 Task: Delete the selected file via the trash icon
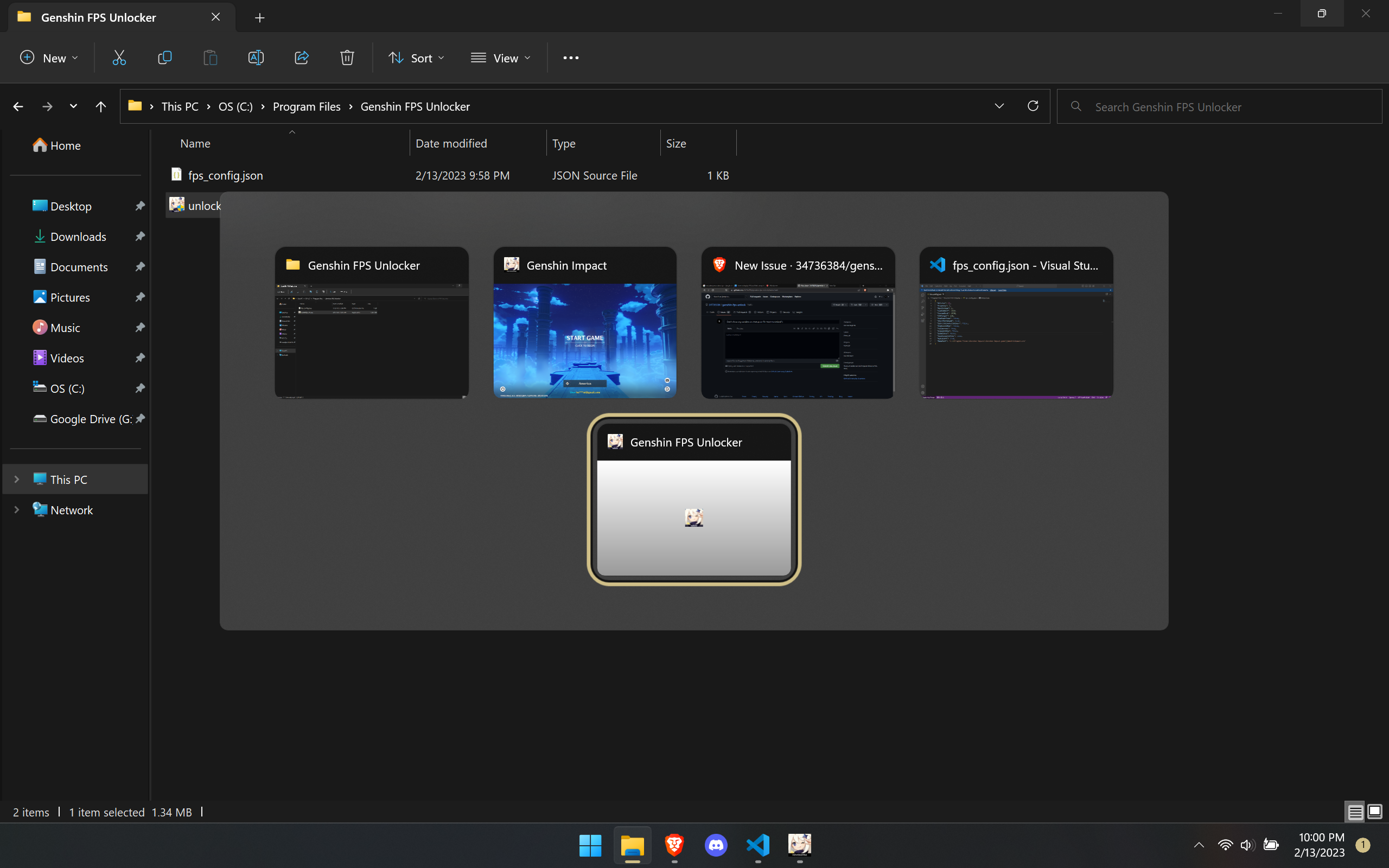(x=347, y=58)
